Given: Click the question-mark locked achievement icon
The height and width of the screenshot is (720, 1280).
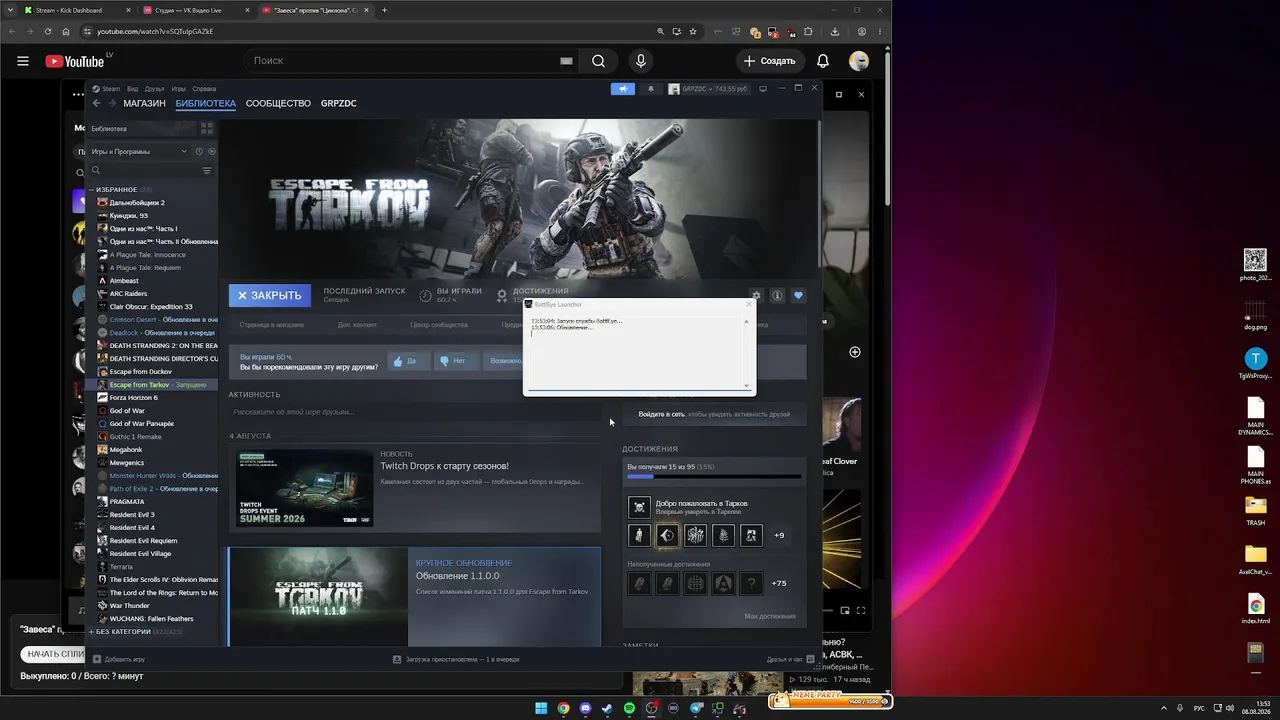Looking at the screenshot, I should [751, 583].
